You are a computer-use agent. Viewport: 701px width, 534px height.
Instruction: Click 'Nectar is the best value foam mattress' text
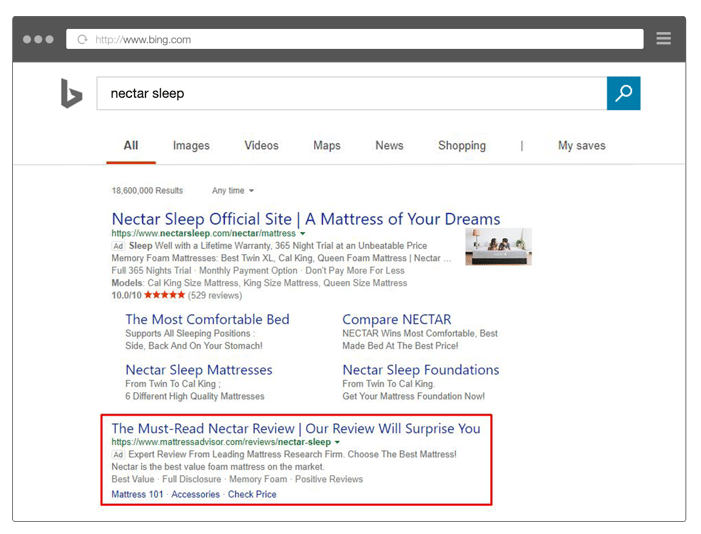coord(218,466)
